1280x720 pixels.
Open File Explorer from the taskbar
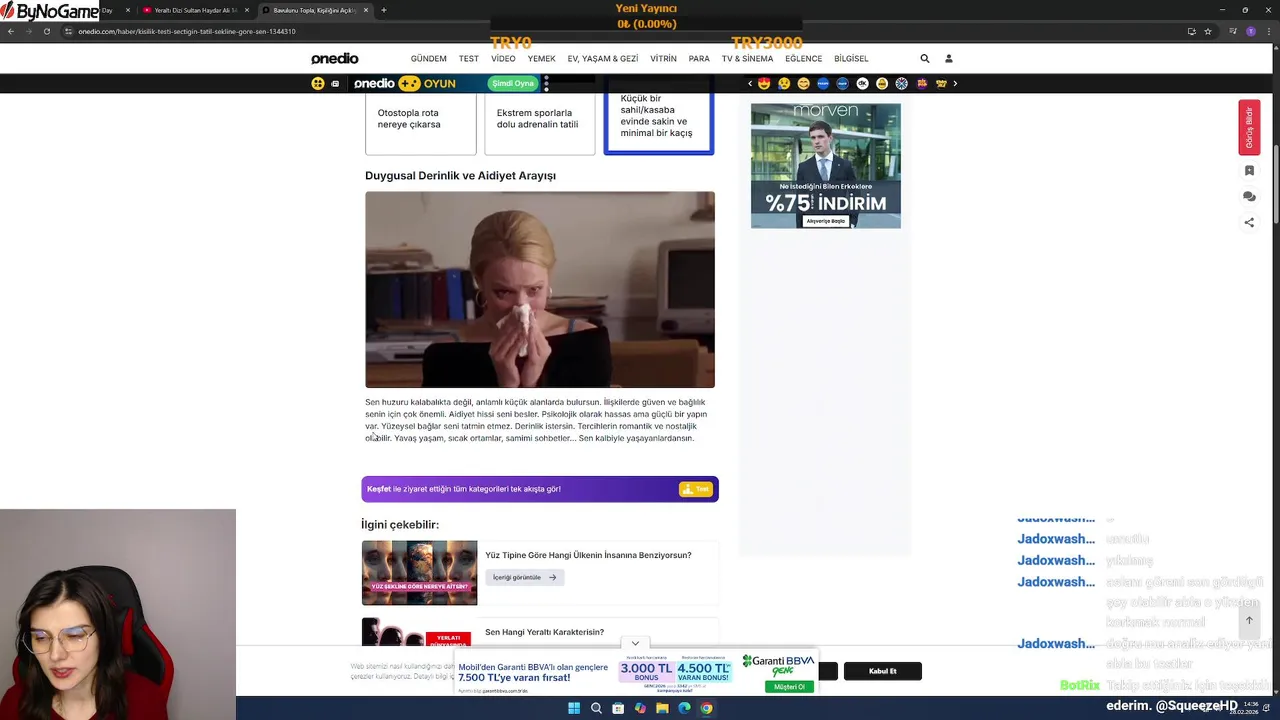coord(662,708)
